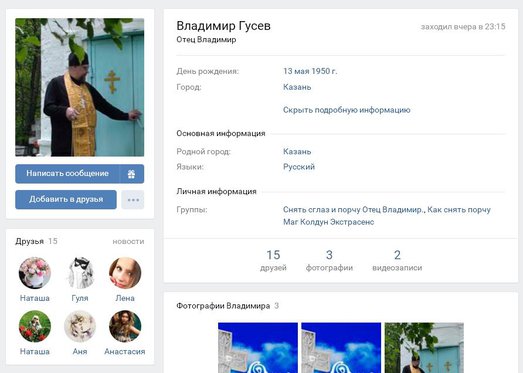Open friend Лена's avatar
Image resolution: width=523 pixels, height=373 pixels.
[125, 273]
